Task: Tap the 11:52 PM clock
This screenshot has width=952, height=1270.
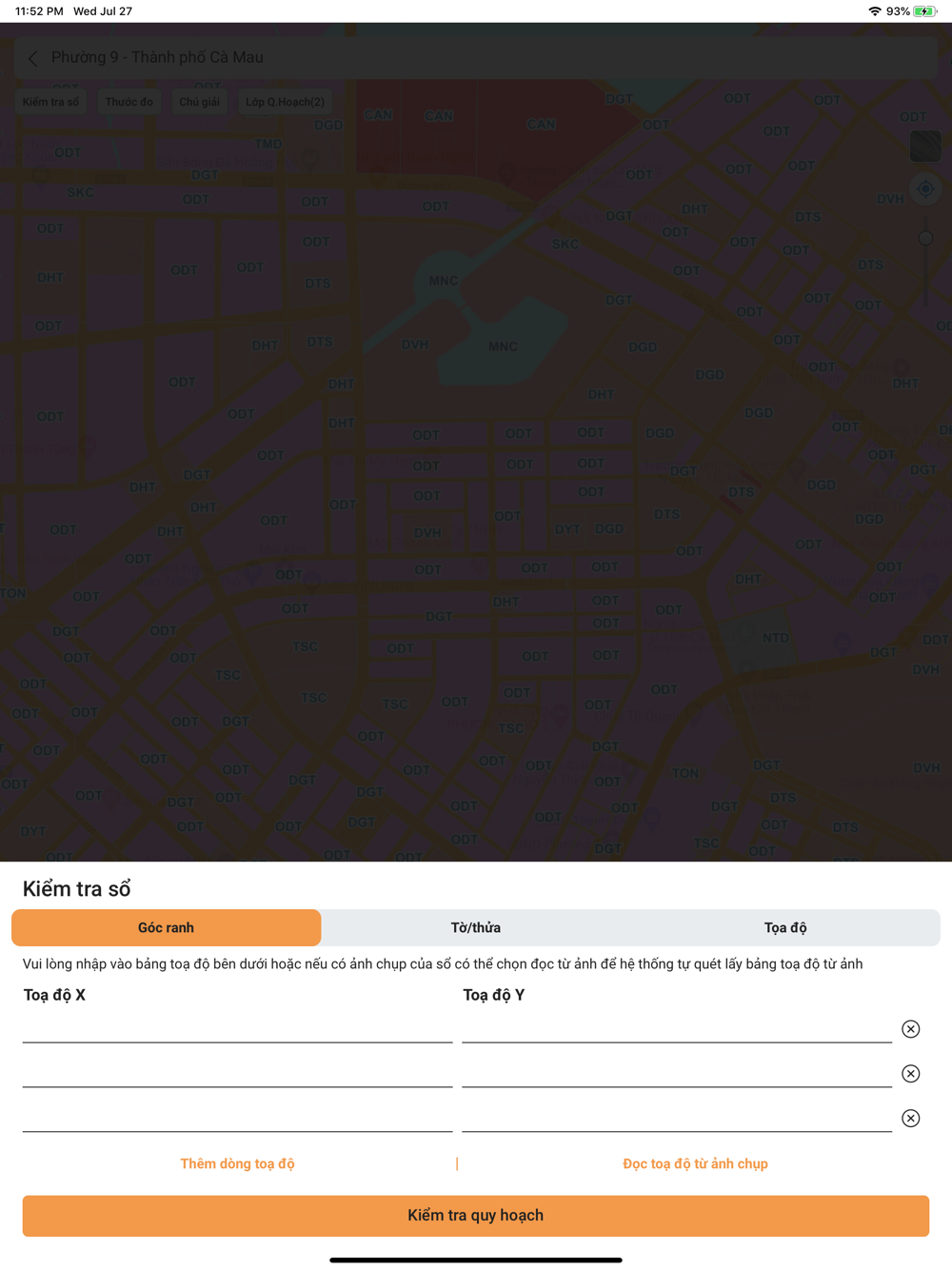Action: coord(39,11)
